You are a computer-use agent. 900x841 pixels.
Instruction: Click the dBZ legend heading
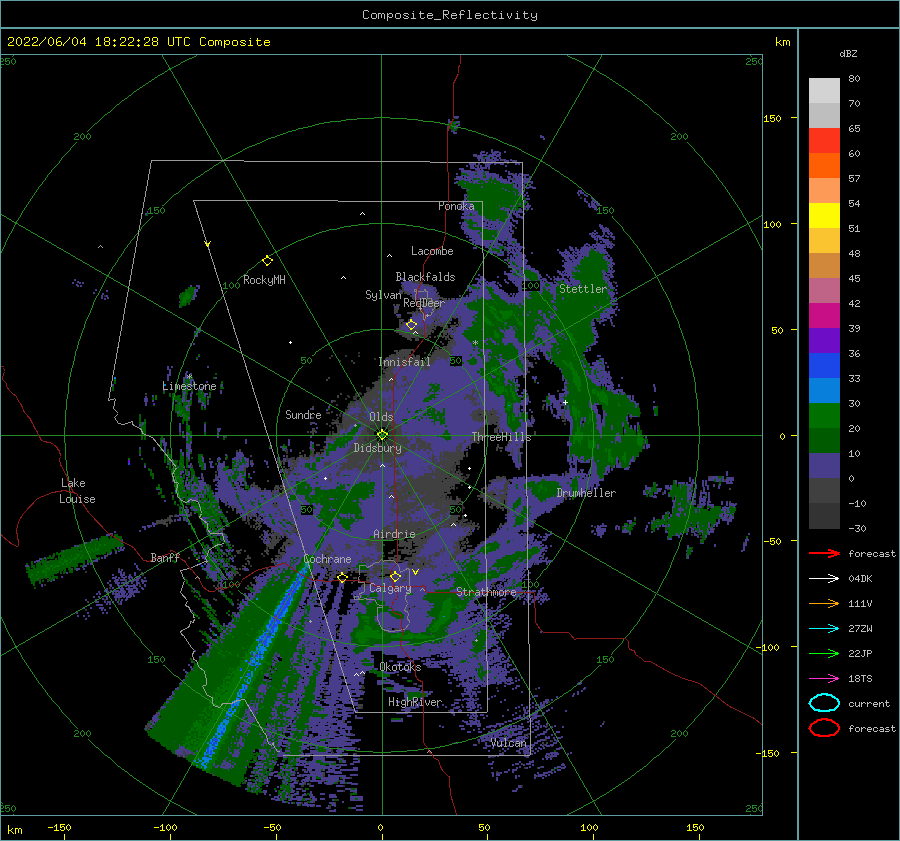pos(848,53)
